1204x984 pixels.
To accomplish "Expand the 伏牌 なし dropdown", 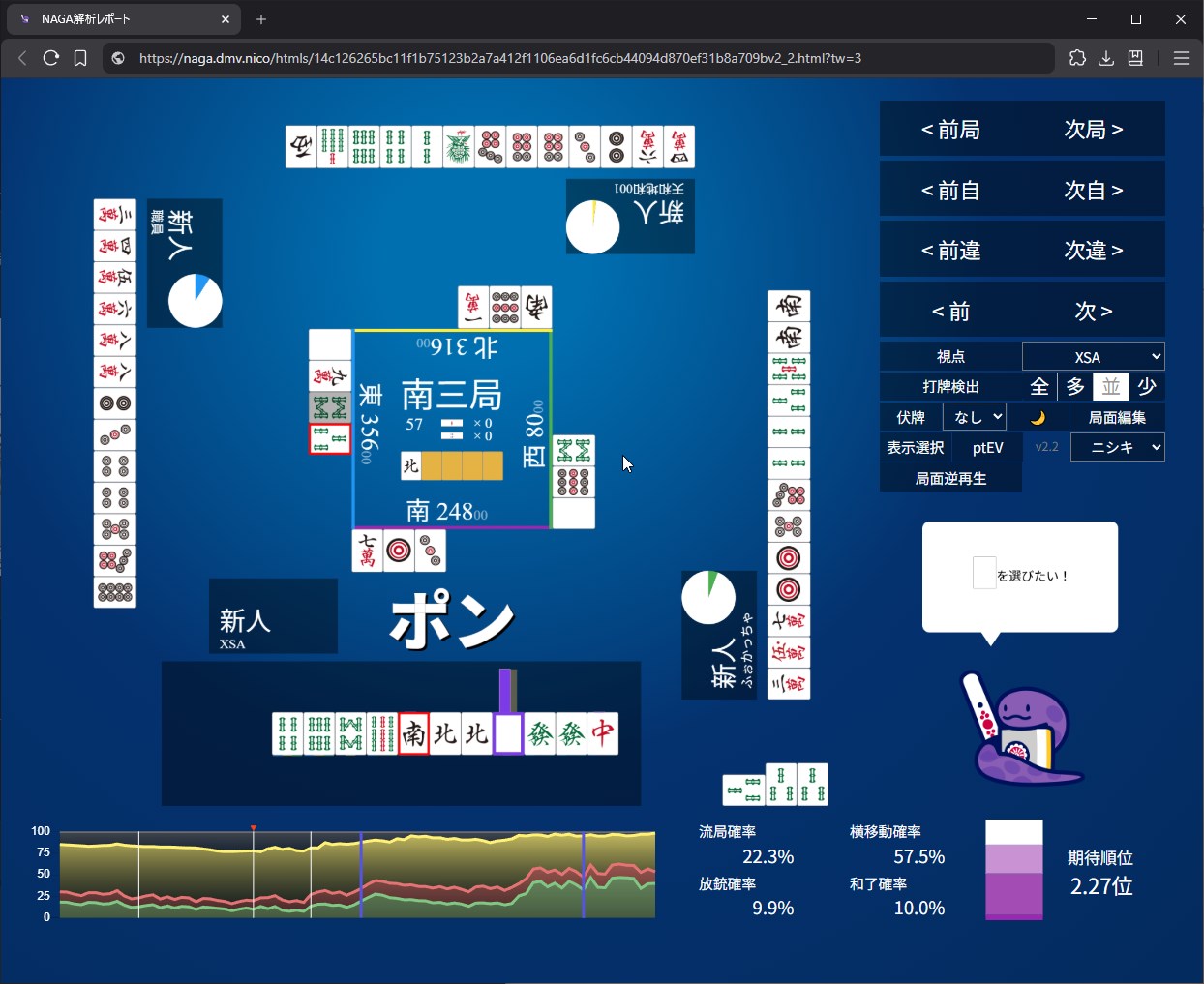I will [x=974, y=417].
